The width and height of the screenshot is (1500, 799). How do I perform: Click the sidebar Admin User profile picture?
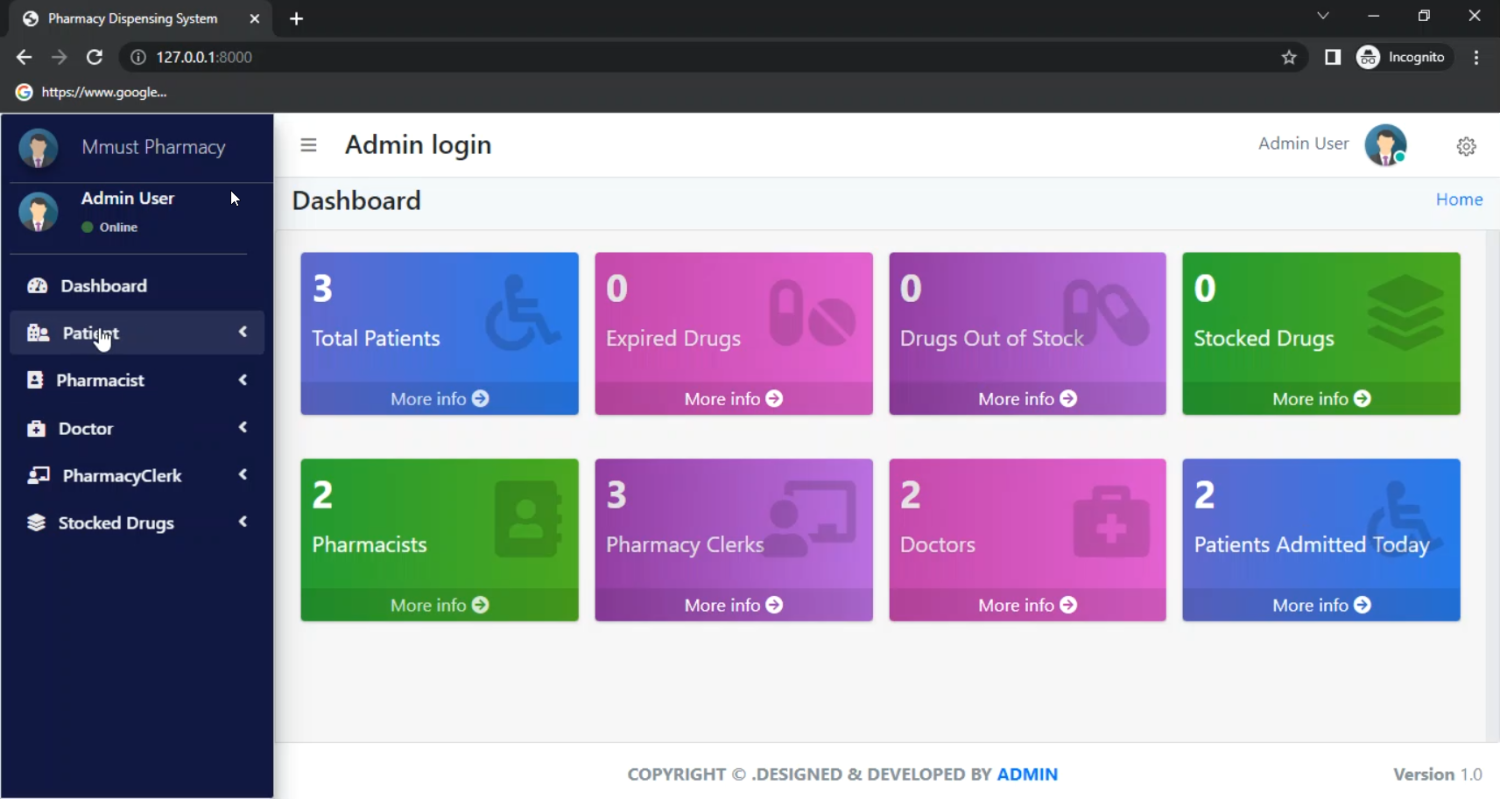point(38,212)
